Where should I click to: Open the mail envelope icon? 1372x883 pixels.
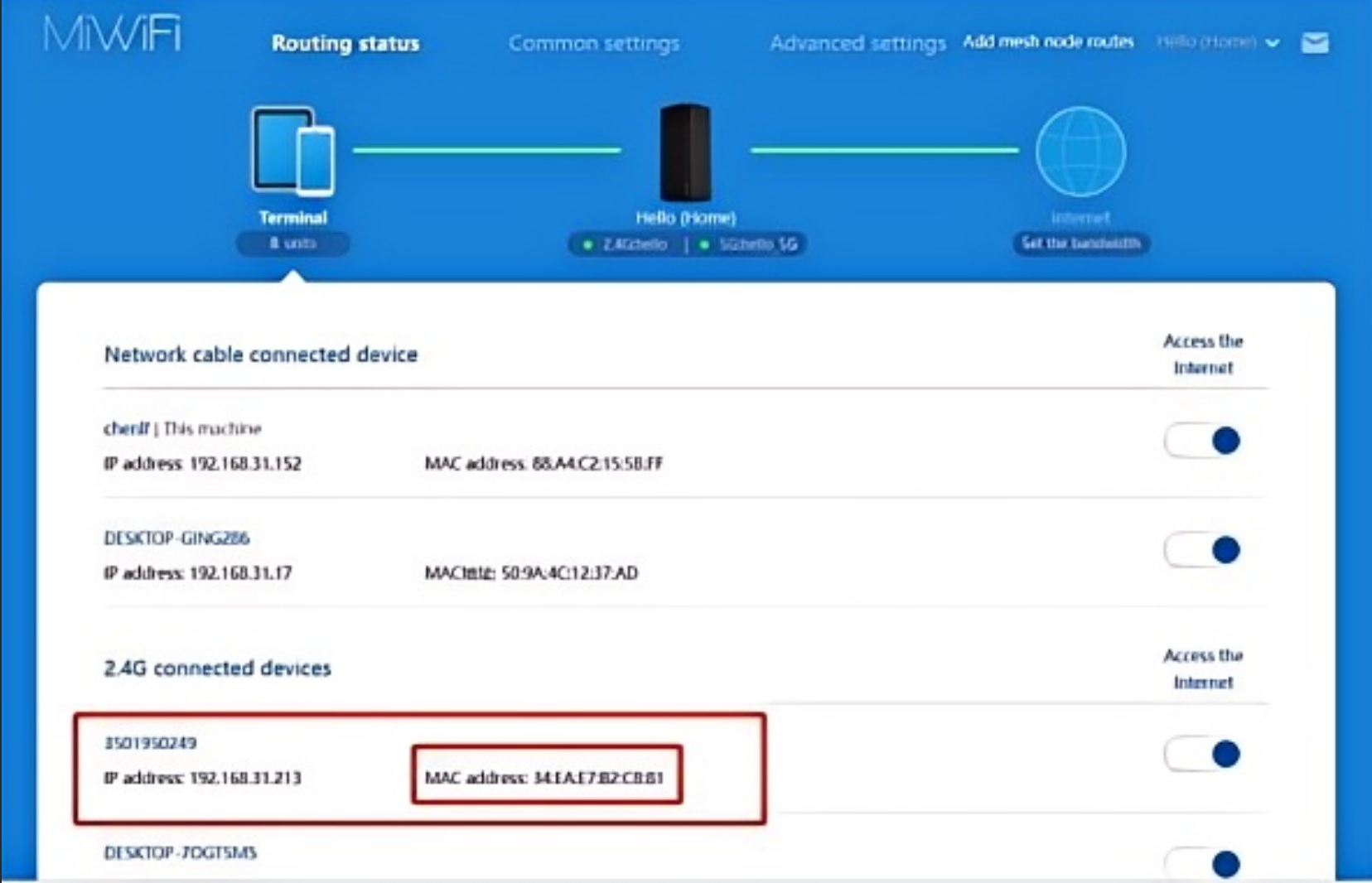coord(1315,42)
